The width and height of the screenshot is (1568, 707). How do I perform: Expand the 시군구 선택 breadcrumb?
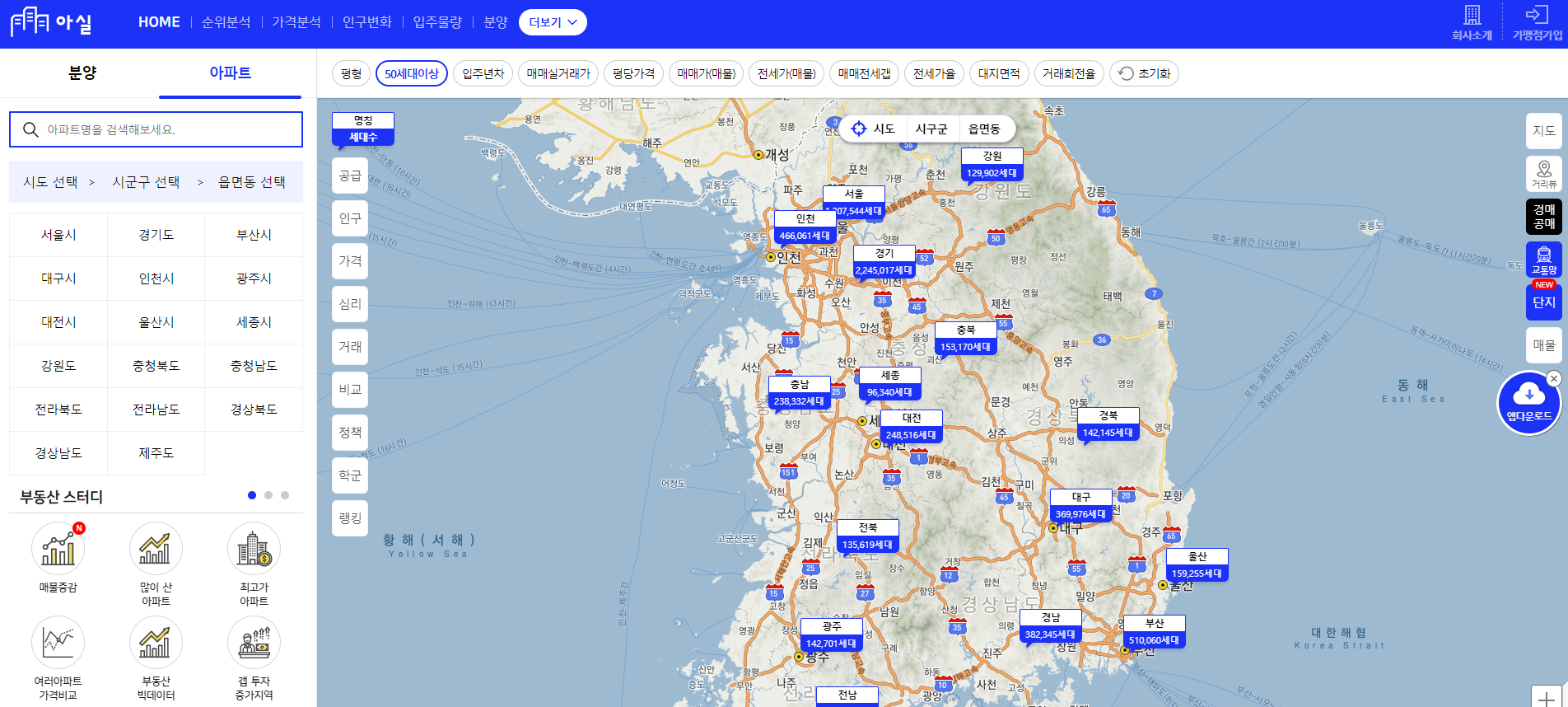coord(146,182)
